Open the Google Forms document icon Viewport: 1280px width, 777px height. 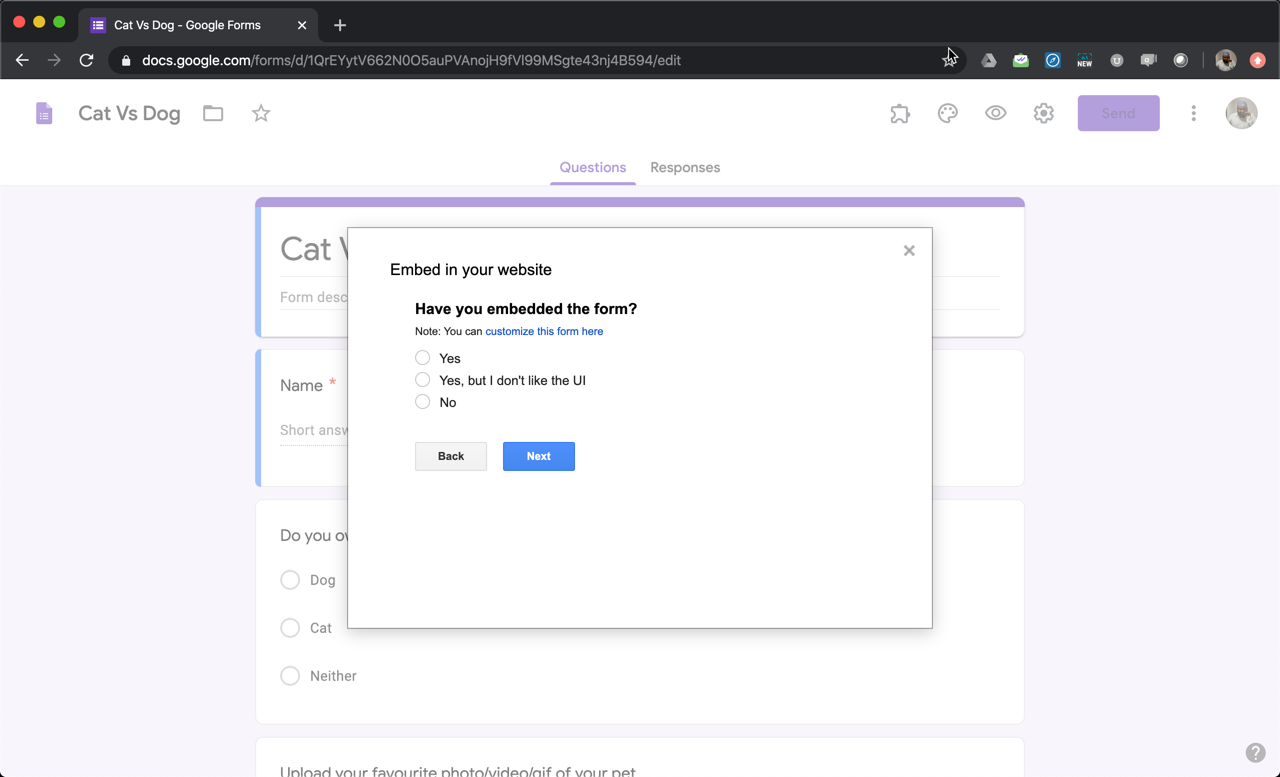click(x=44, y=113)
